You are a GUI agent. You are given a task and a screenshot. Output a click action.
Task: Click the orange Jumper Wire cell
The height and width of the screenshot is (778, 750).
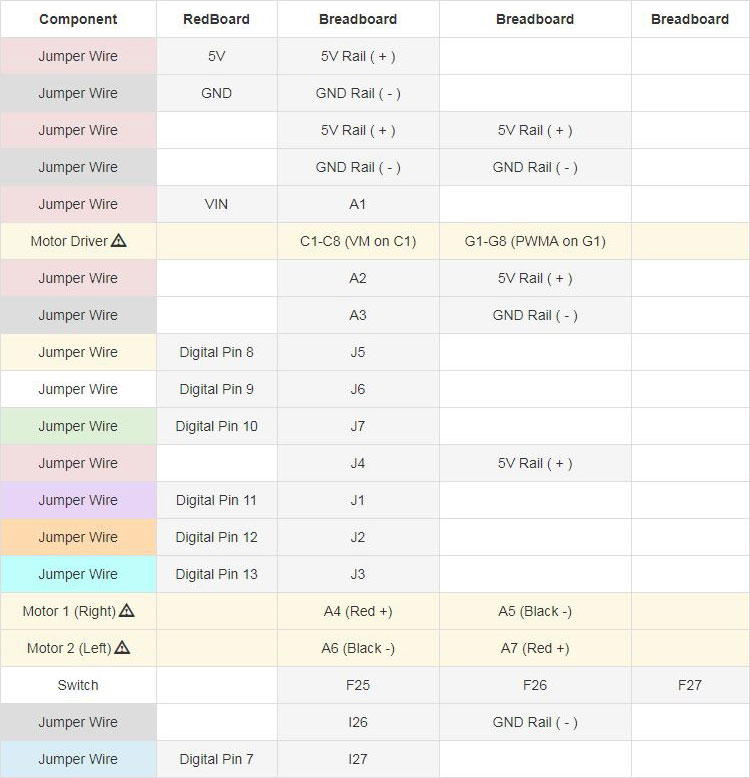click(x=78, y=537)
